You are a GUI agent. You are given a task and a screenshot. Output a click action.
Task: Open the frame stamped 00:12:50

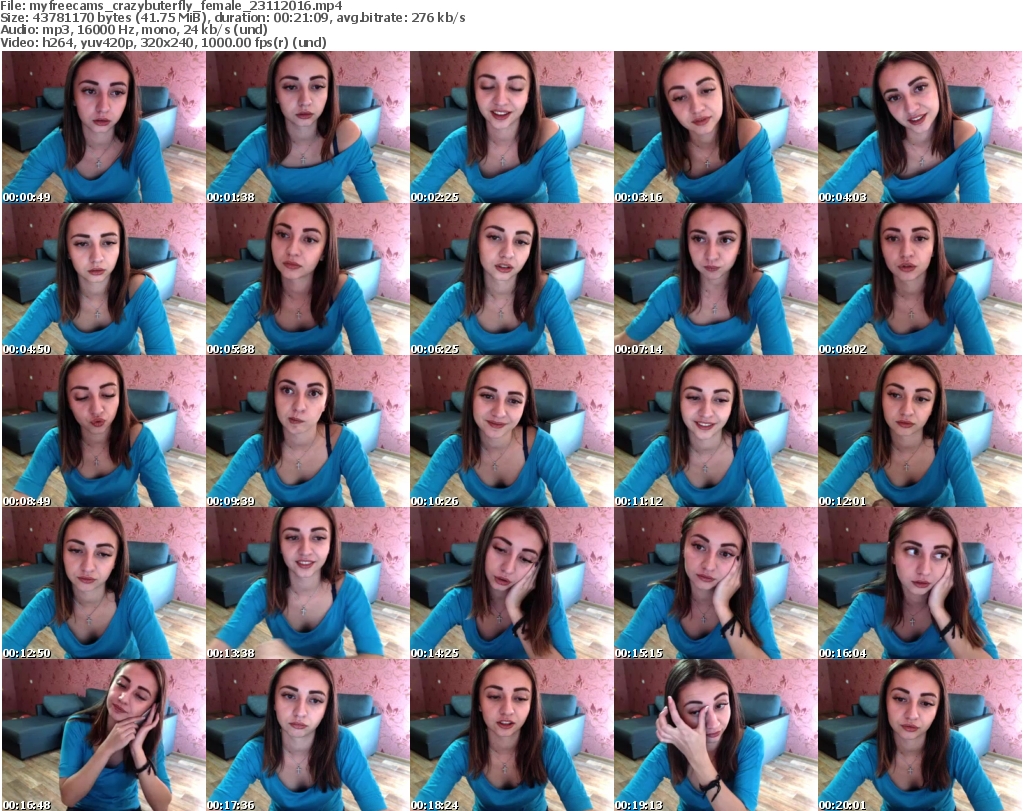click(103, 583)
